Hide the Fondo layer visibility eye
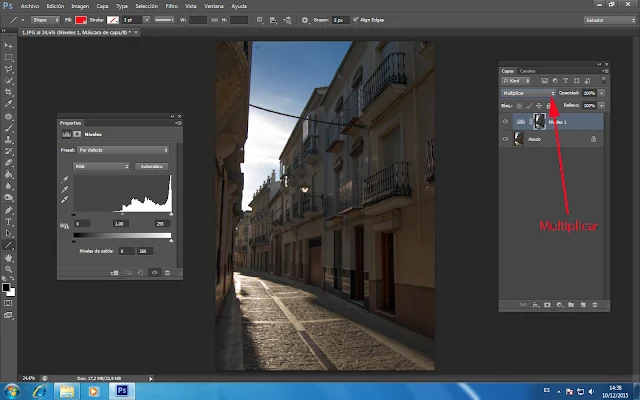This screenshot has width=640, height=400. (505, 140)
